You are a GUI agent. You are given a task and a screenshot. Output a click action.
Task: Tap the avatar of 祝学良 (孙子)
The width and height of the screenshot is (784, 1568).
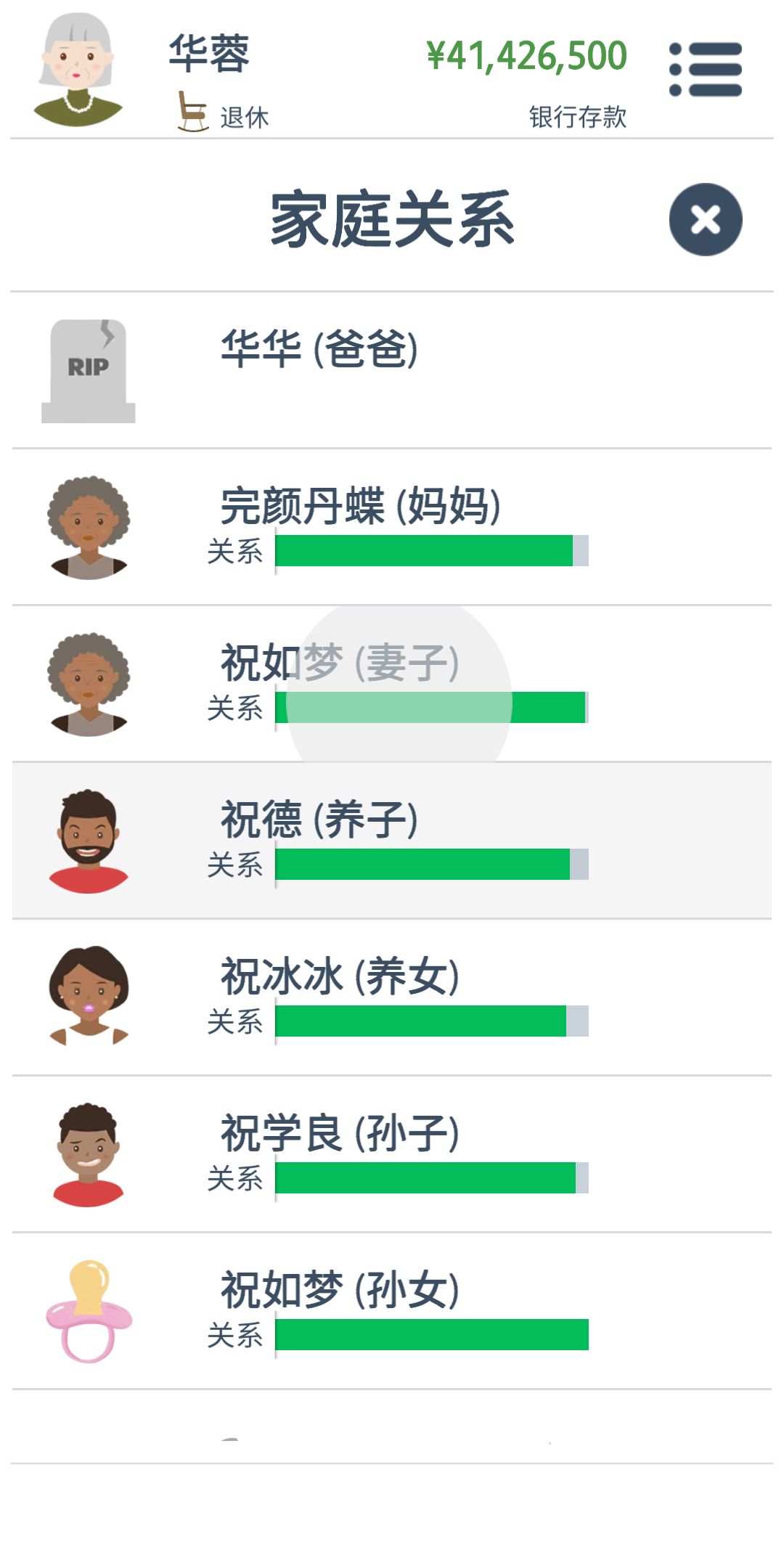click(x=89, y=1155)
